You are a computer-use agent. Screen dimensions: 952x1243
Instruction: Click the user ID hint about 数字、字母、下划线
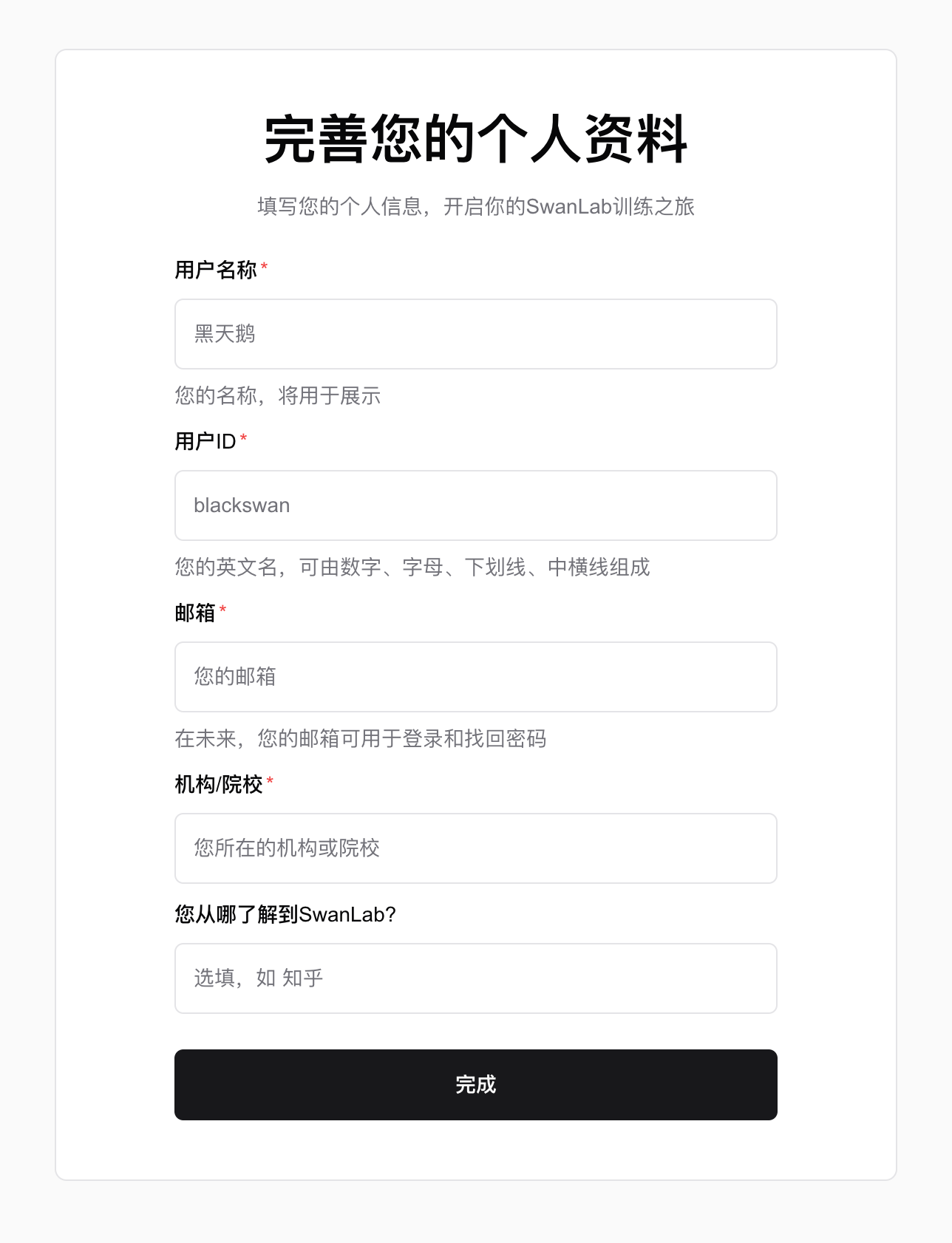pos(412,567)
